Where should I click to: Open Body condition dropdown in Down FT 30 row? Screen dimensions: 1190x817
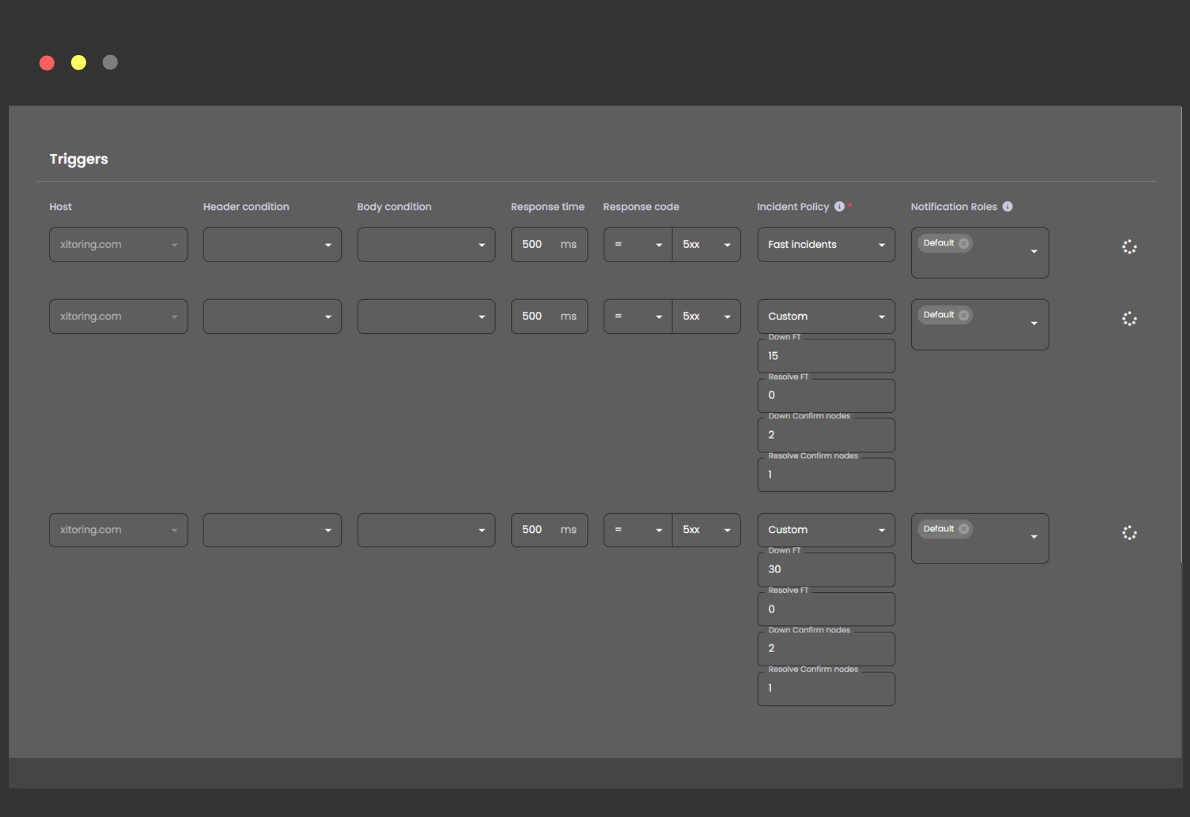click(x=426, y=529)
